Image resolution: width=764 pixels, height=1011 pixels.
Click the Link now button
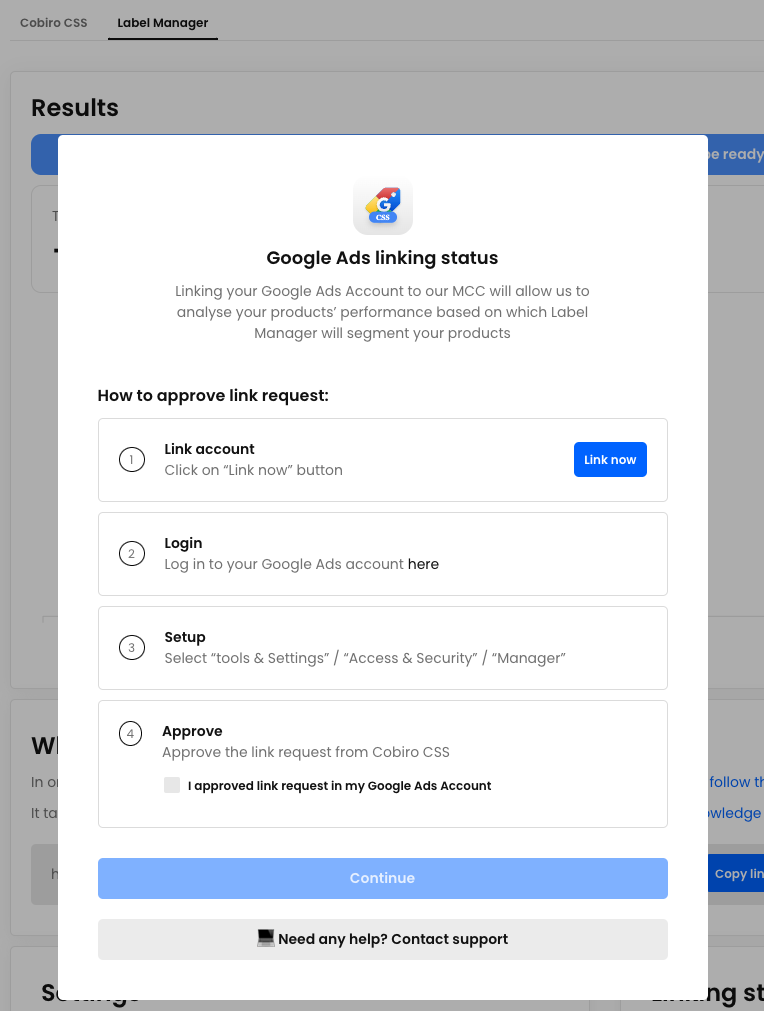click(x=610, y=460)
